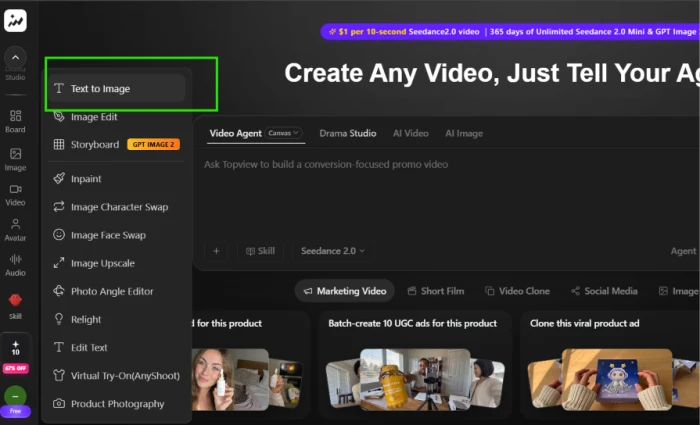700x425 pixels.
Task: Click the Product Photography camera icon
Action: click(59, 404)
